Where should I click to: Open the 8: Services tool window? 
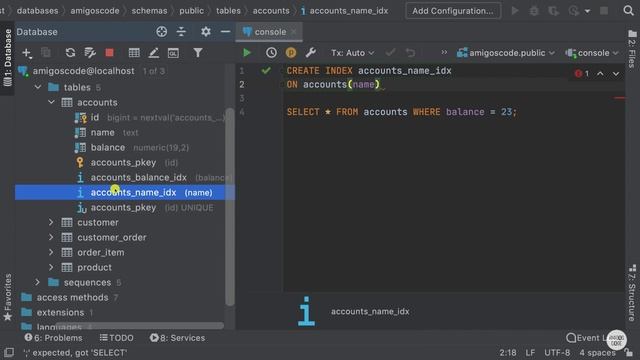(x=178, y=338)
